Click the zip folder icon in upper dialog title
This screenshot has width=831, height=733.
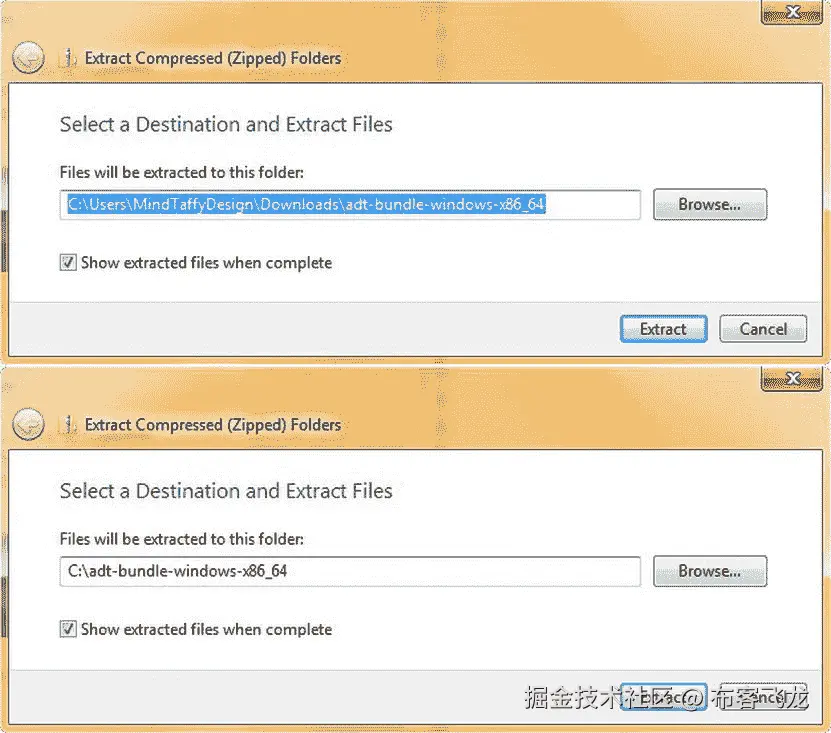pos(68,57)
